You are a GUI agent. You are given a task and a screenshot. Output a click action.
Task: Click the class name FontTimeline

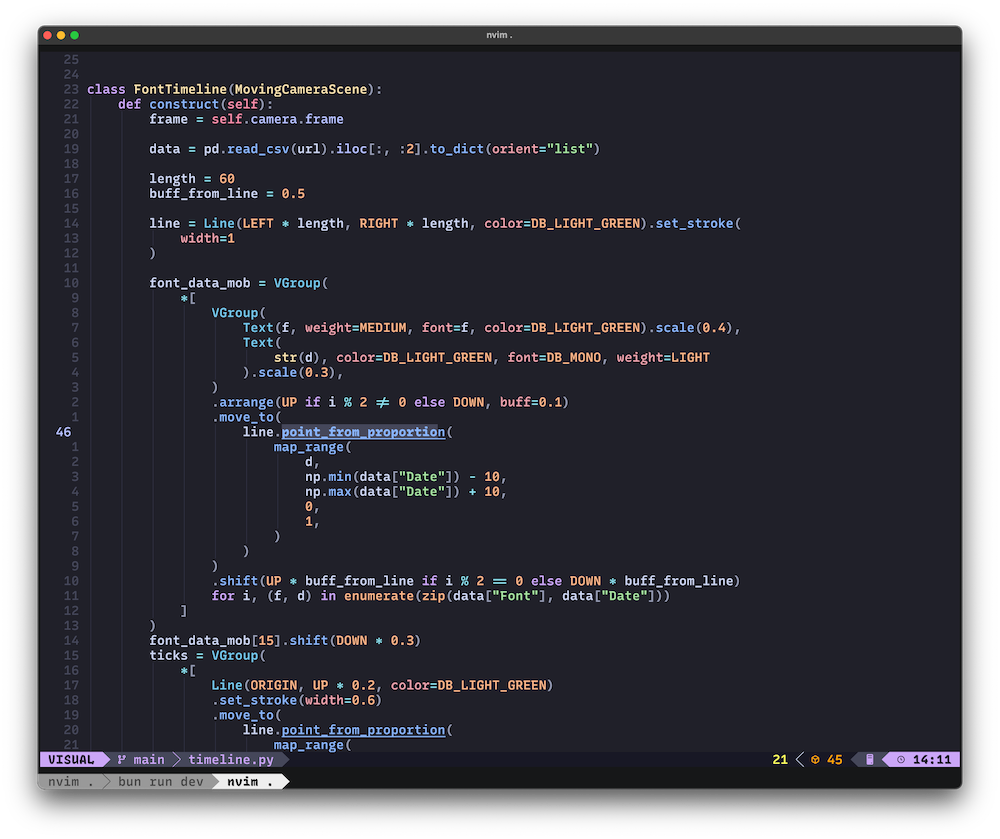(x=180, y=89)
